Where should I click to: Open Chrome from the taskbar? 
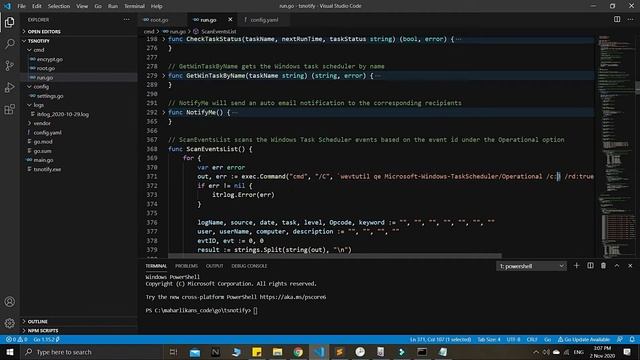298,352
